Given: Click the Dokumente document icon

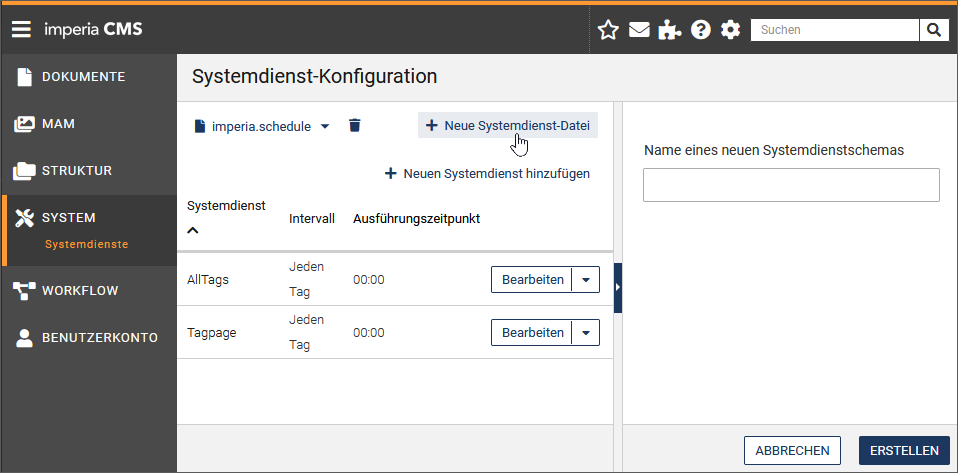Looking at the screenshot, I should click(24, 77).
